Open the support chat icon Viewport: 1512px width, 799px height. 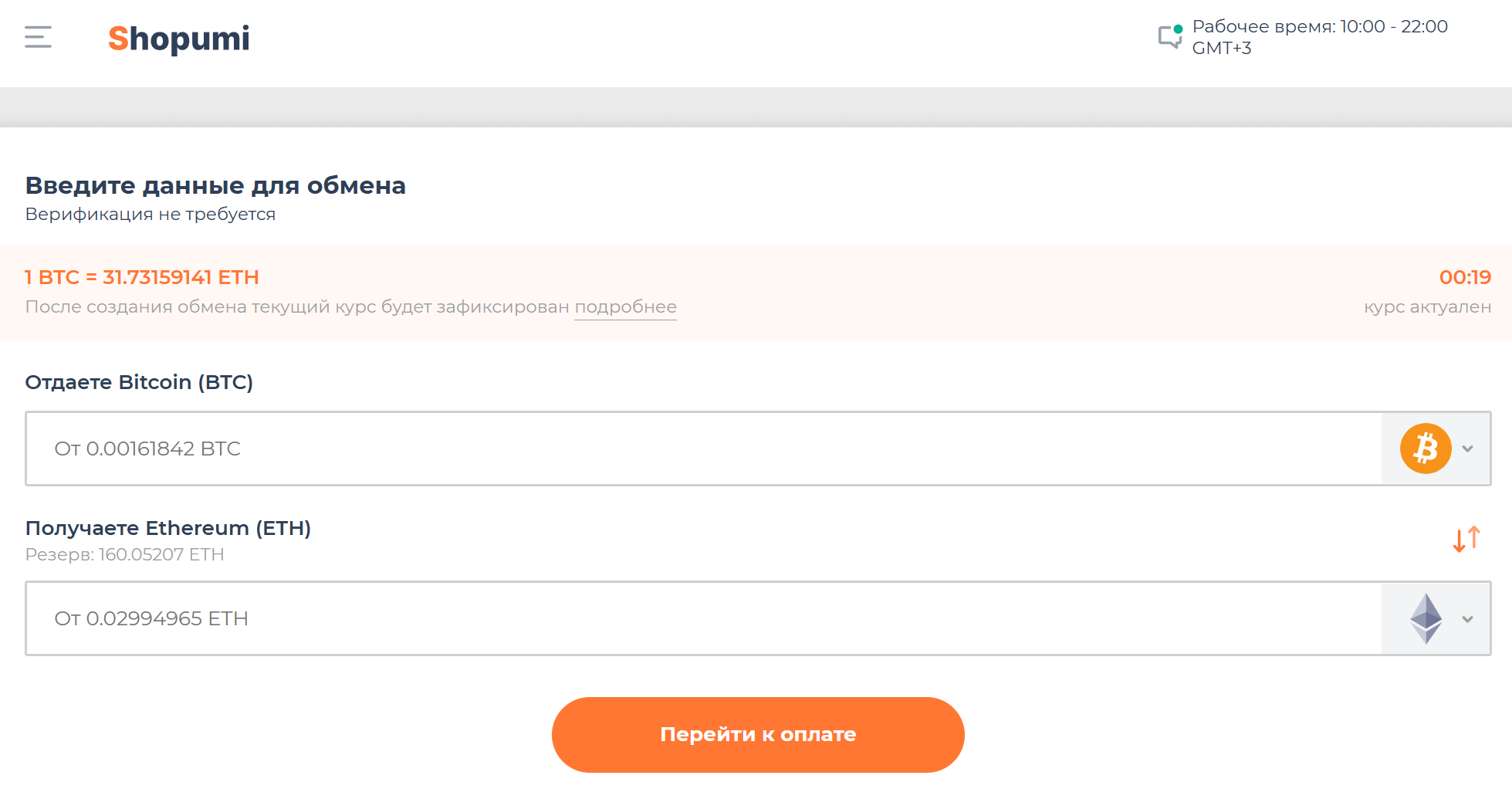pyautogui.click(x=1170, y=36)
